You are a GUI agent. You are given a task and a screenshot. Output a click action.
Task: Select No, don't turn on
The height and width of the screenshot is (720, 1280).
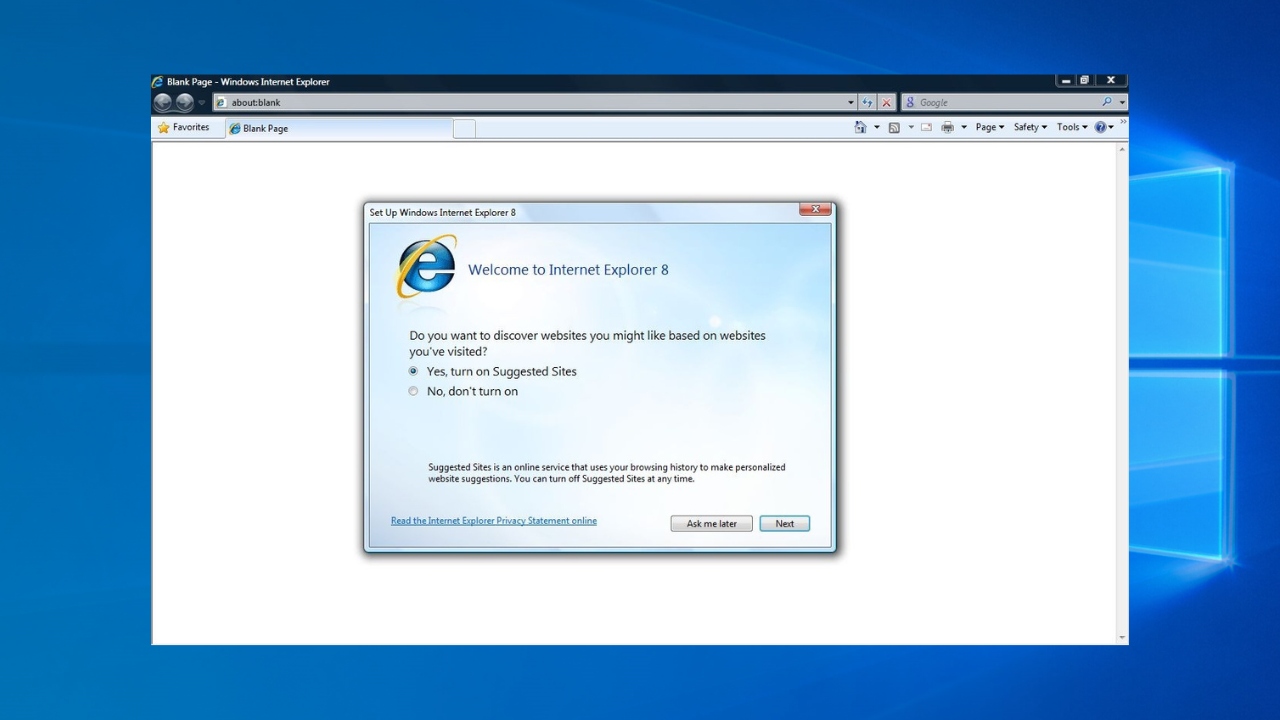pyautogui.click(x=463, y=391)
